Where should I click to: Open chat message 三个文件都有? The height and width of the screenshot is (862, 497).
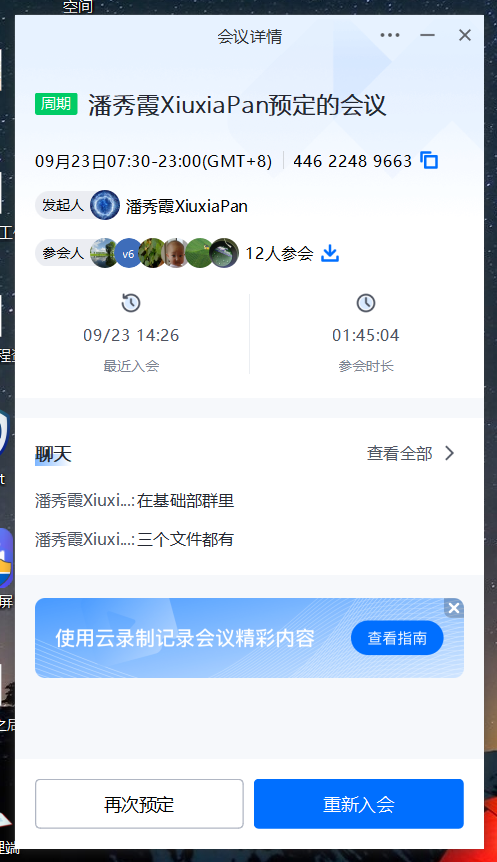pos(135,539)
